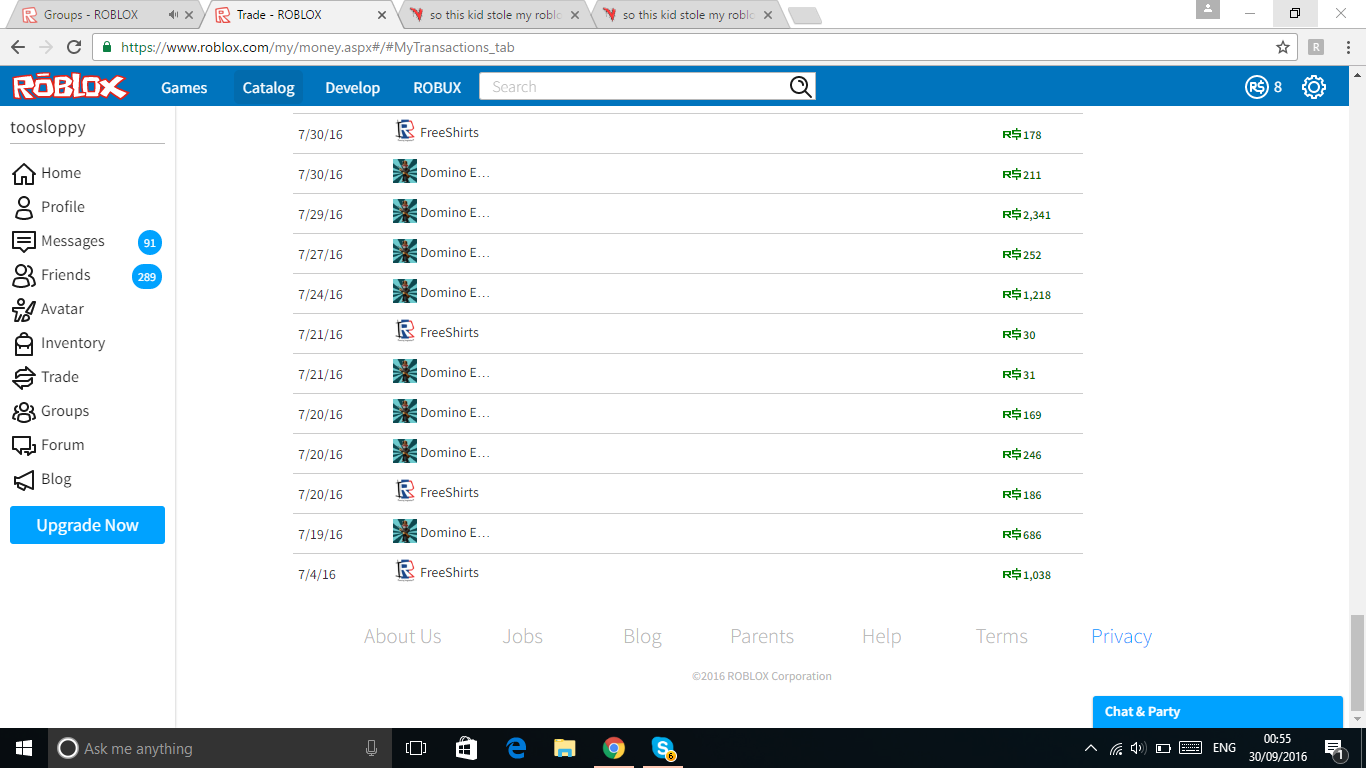Open Avatar page from sidebar
Viewport: 1366px width, 768px height.
[x=48, y=309]
